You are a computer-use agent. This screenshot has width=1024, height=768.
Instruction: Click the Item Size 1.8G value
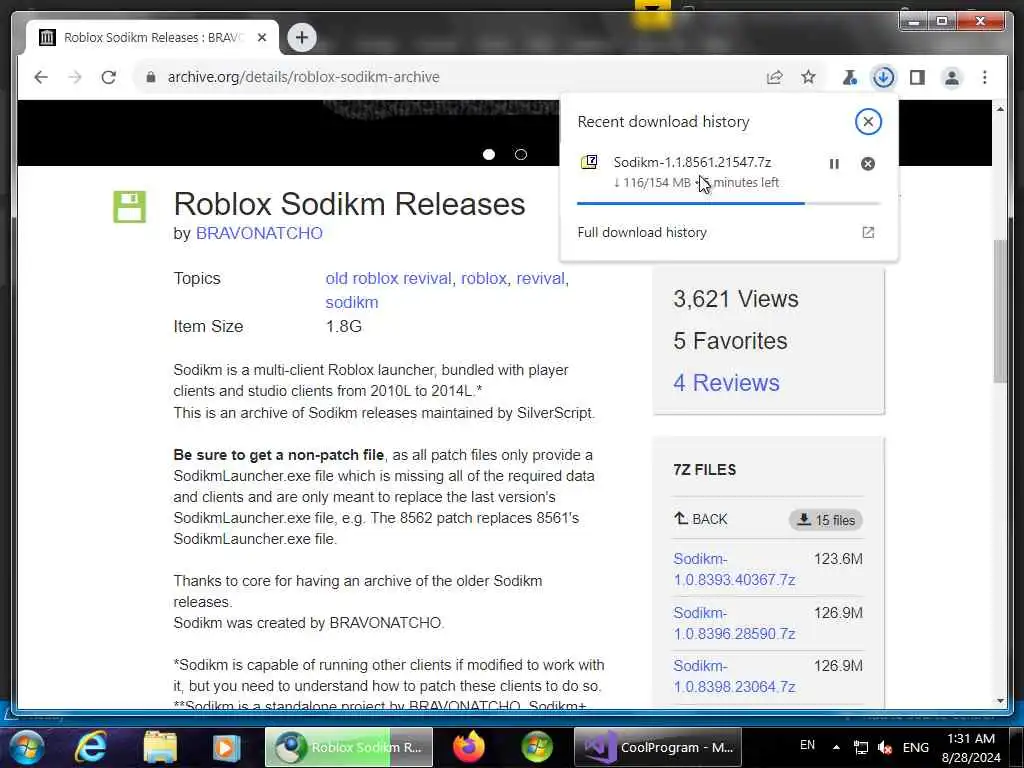pyautogui.click(x=344, y=327)
